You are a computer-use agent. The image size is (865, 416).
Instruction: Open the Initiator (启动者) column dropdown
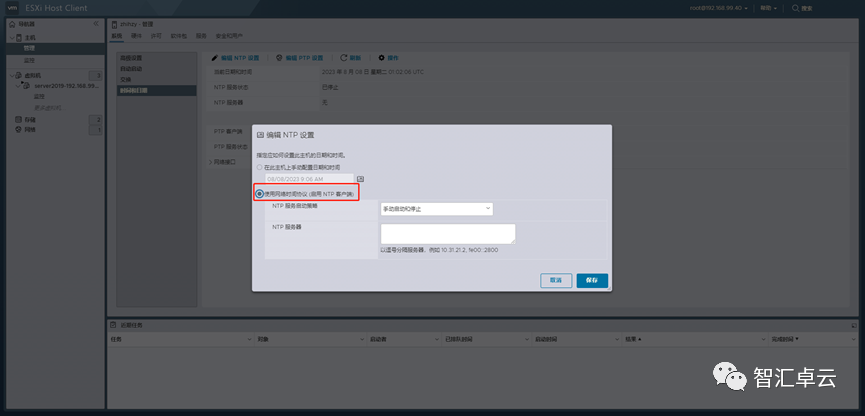(x=437, y=339)
